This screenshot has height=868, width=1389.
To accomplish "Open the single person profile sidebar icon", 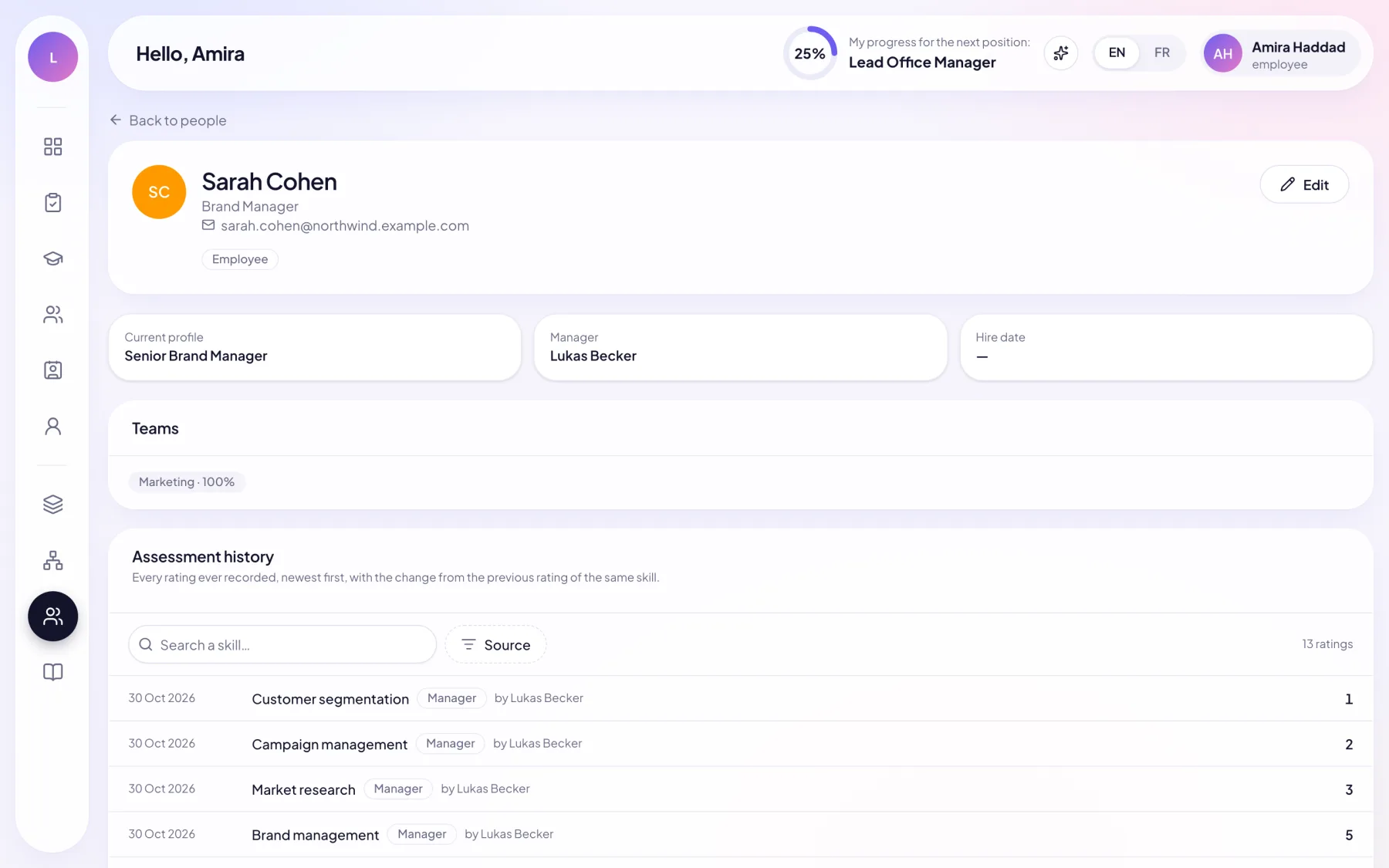I will tap(52, 426).
